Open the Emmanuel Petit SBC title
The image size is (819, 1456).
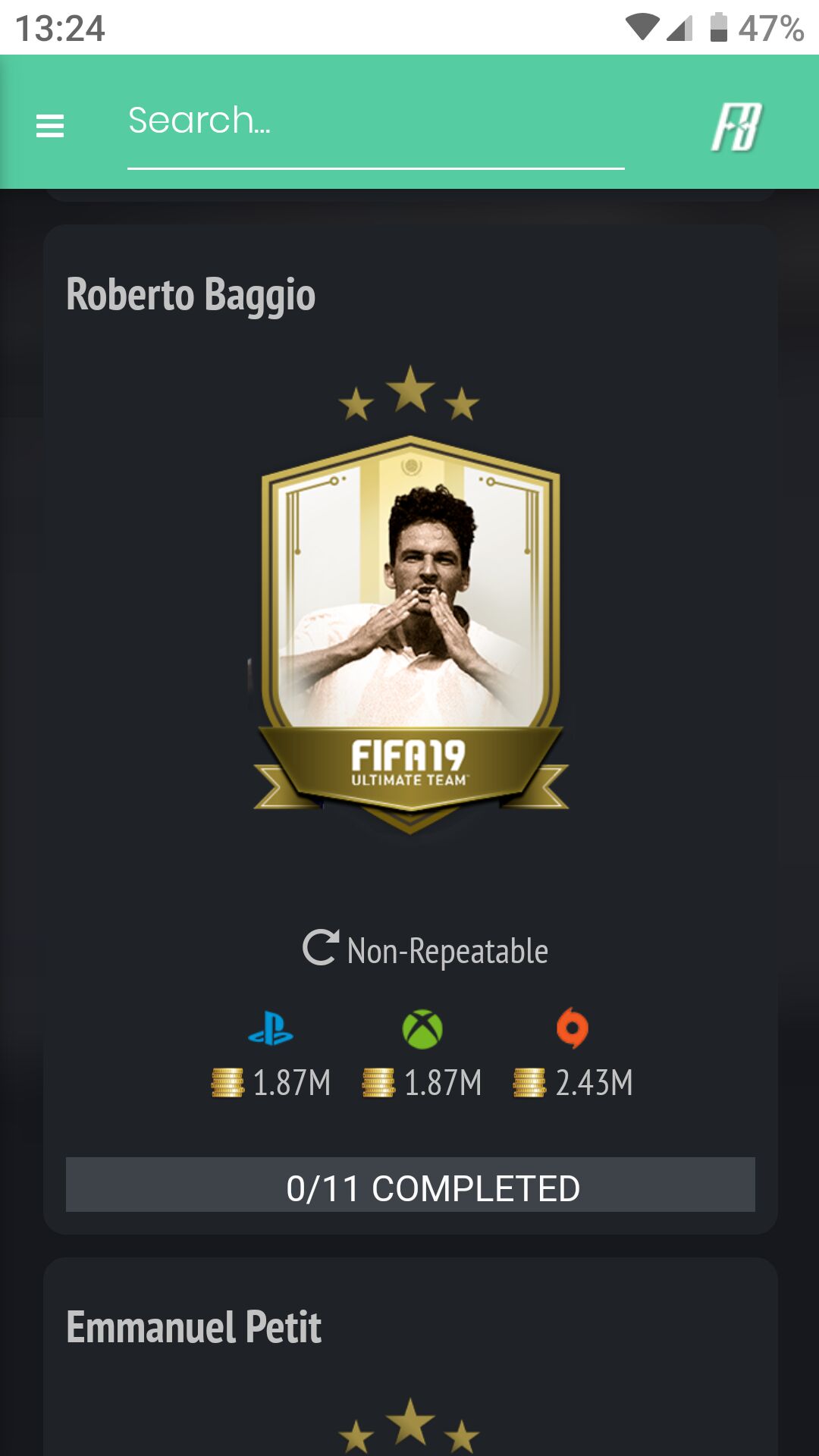pyautogui.click(x=194, y=1327)
